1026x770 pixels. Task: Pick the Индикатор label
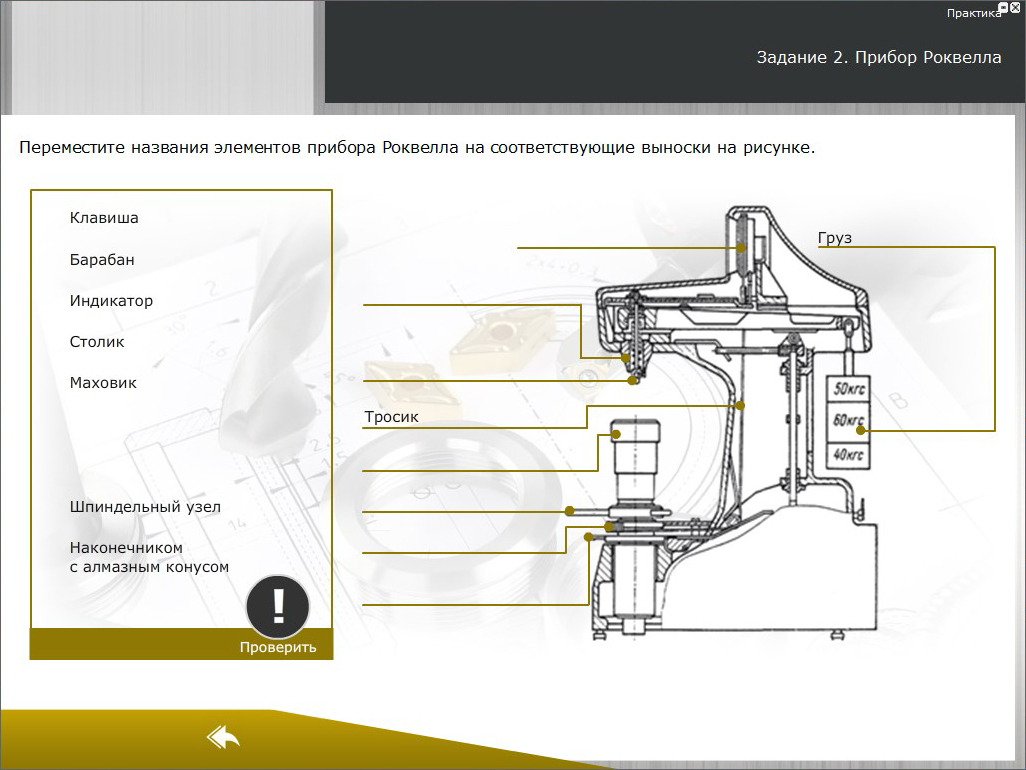(111, 301)
